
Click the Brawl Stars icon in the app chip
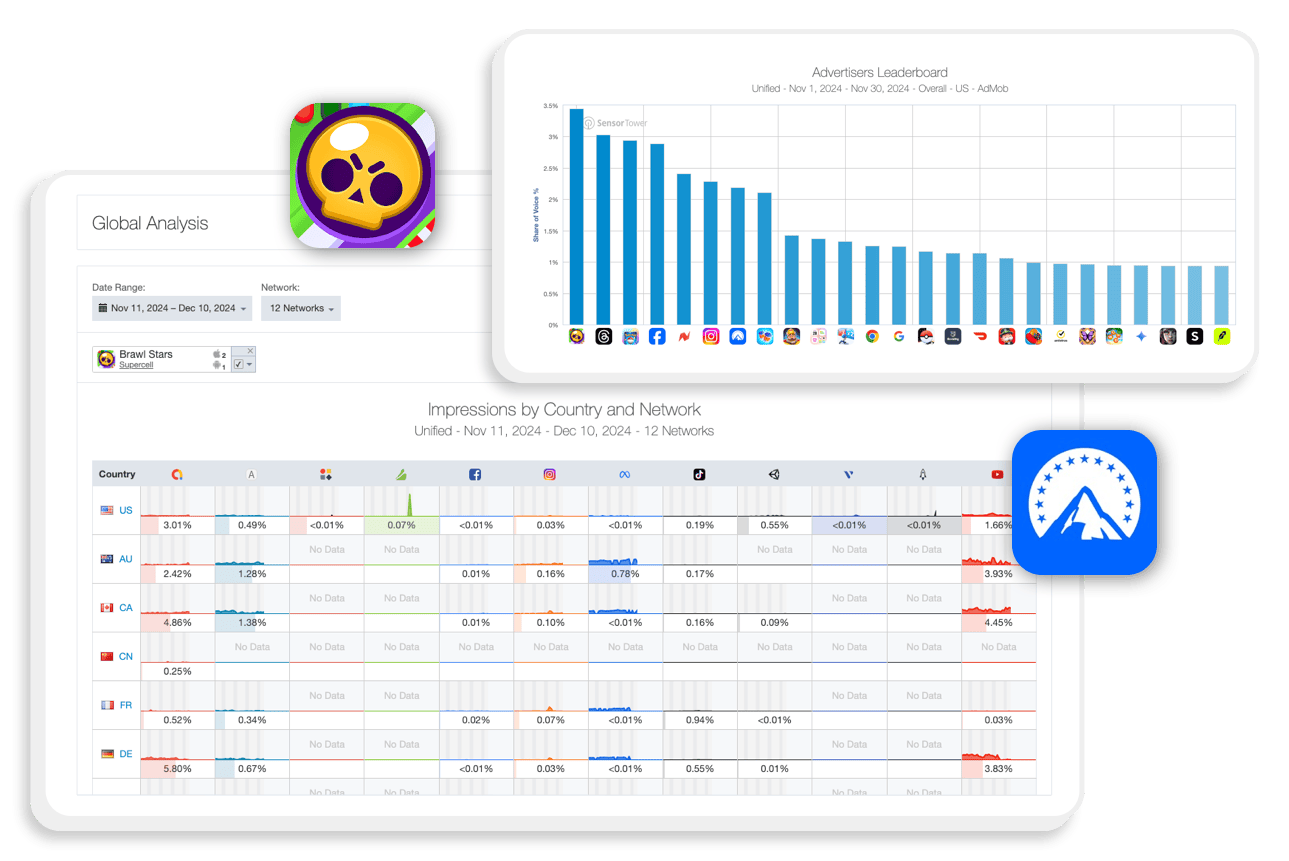tap(106, 358)
